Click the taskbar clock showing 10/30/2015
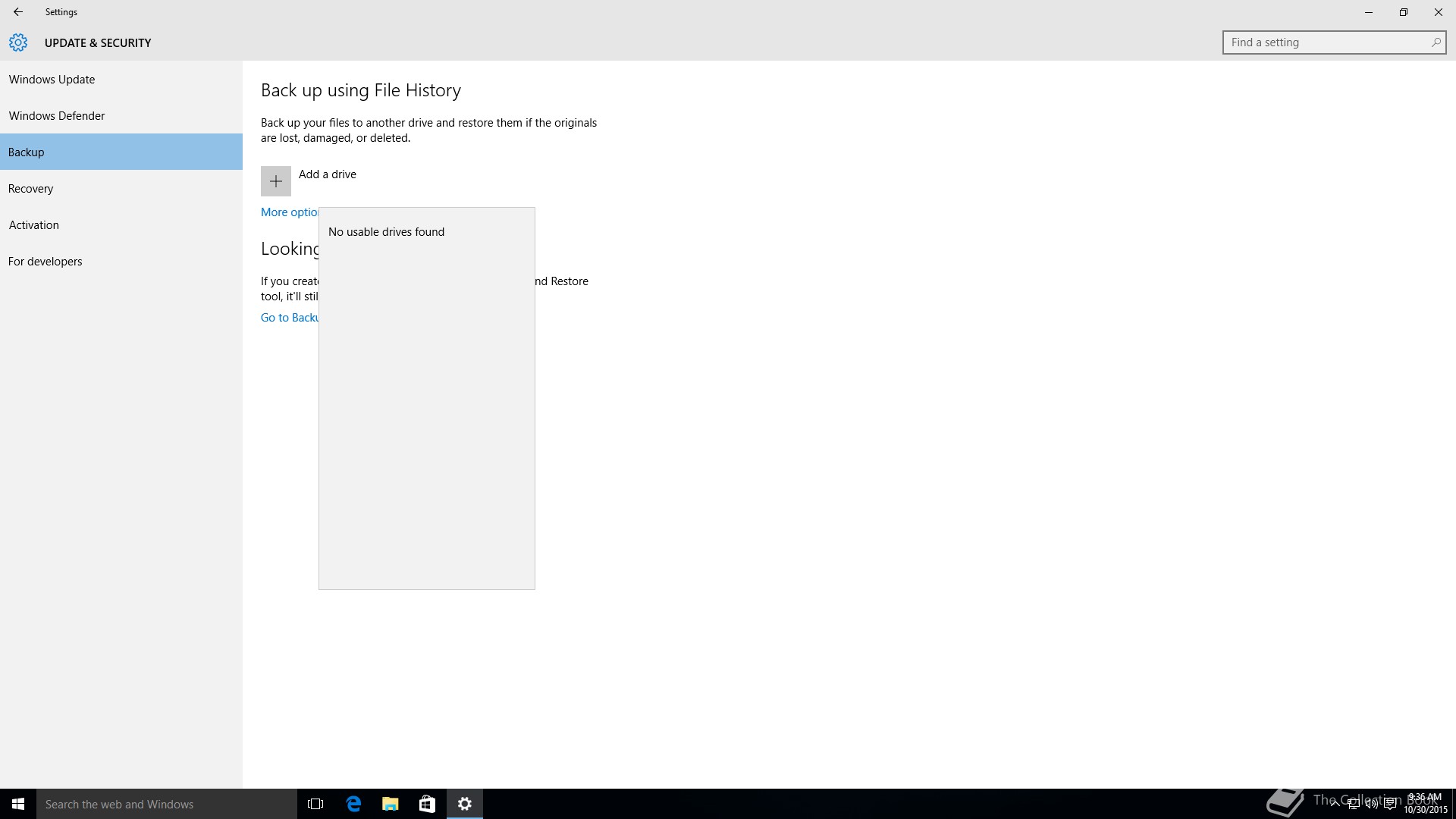The width and height of the screenshot is (1456, 819). tap(1425, 804)
